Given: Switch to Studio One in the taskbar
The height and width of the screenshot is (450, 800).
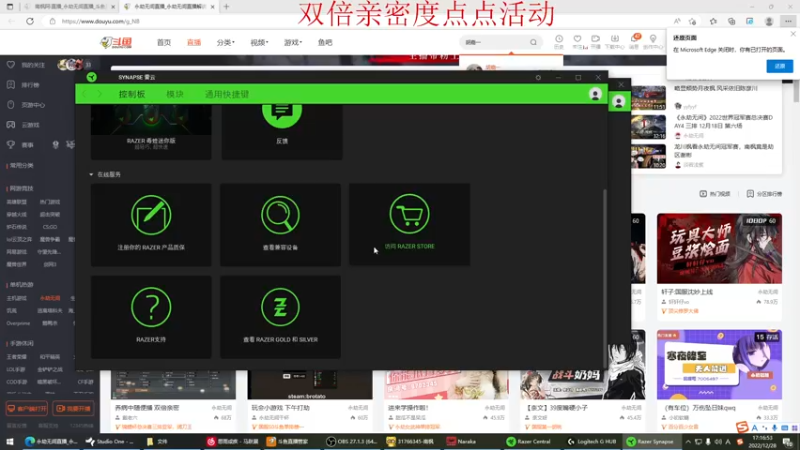Looking at the screenshot, I should [110, 442].
